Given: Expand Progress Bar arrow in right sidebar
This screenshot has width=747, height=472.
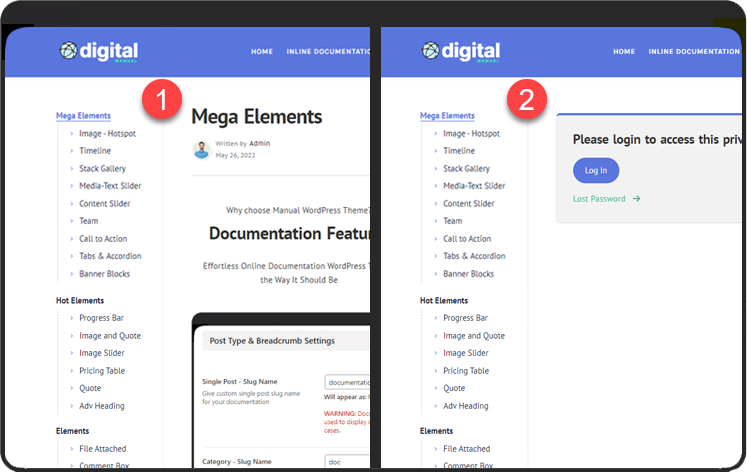Looking at the screenshot, I should point(435,318).
